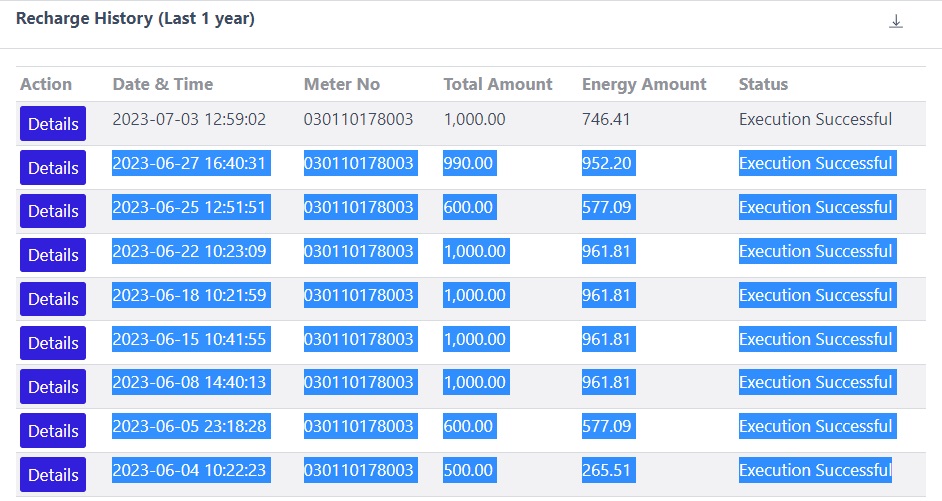The image size is (942, 501).
Task: Select date 2023-06-25 12:51:51
Action: point(191,207)
